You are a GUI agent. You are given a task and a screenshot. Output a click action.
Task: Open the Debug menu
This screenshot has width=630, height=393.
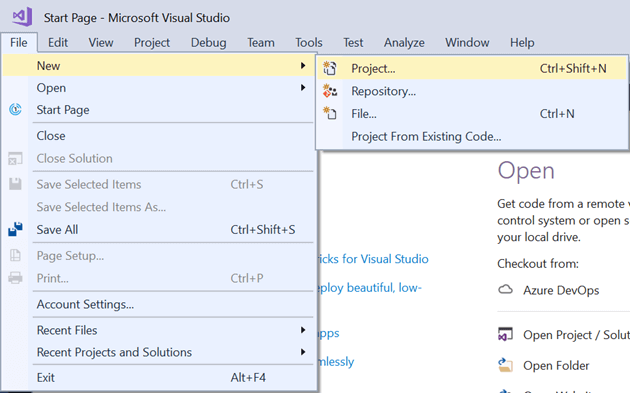click(x=209, y=43)
